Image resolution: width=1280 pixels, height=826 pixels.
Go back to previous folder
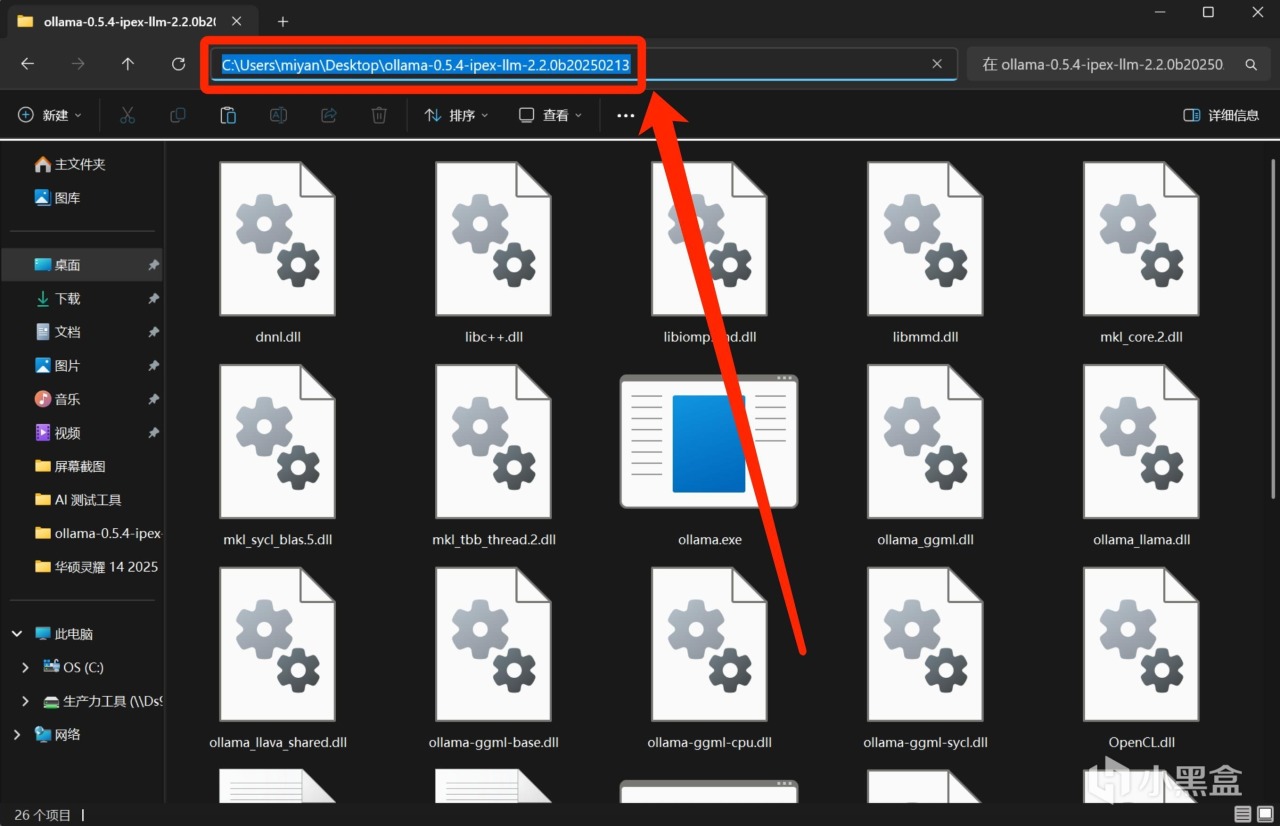(28, 64)
